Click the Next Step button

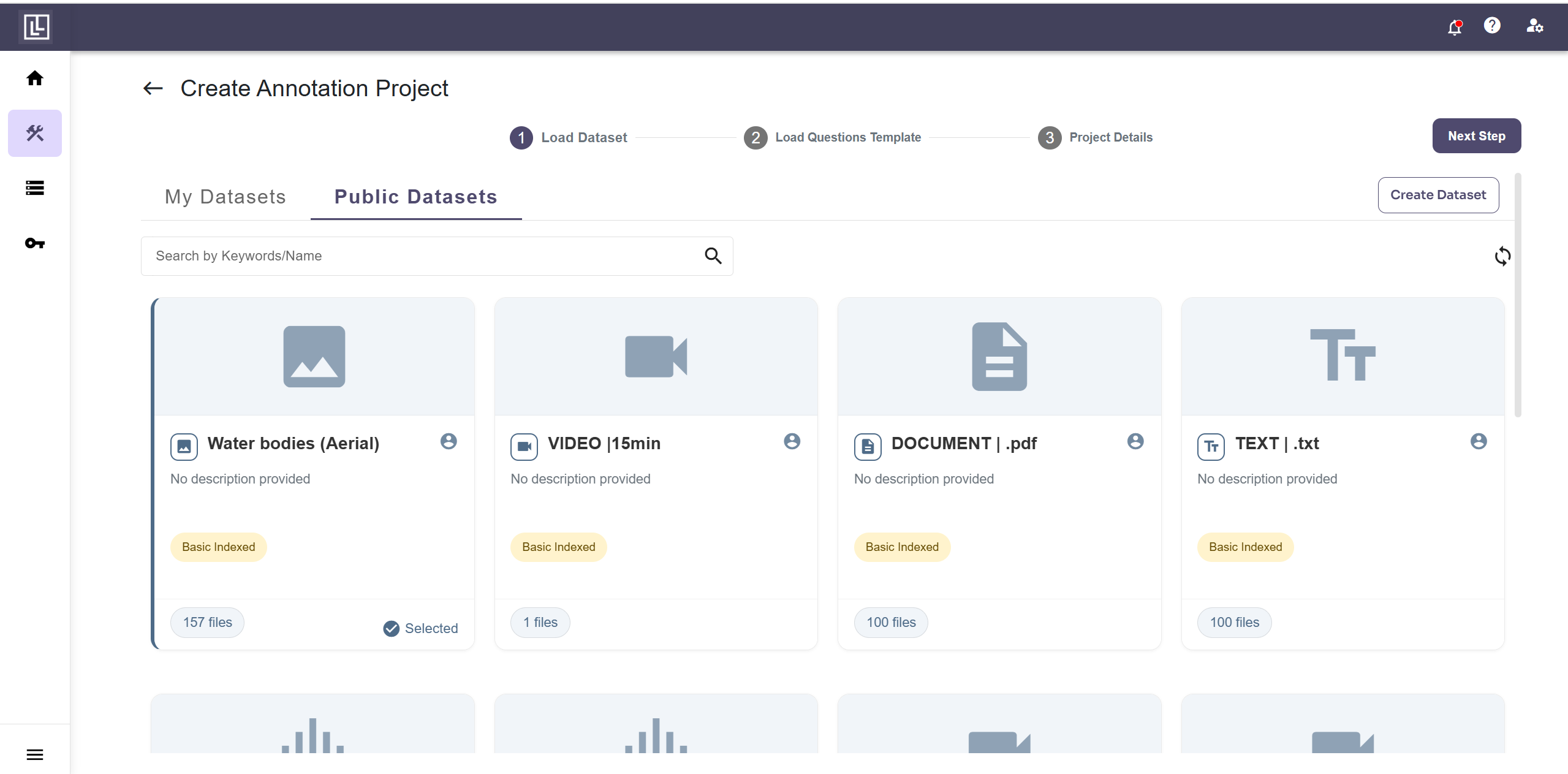click(1476, 136)
